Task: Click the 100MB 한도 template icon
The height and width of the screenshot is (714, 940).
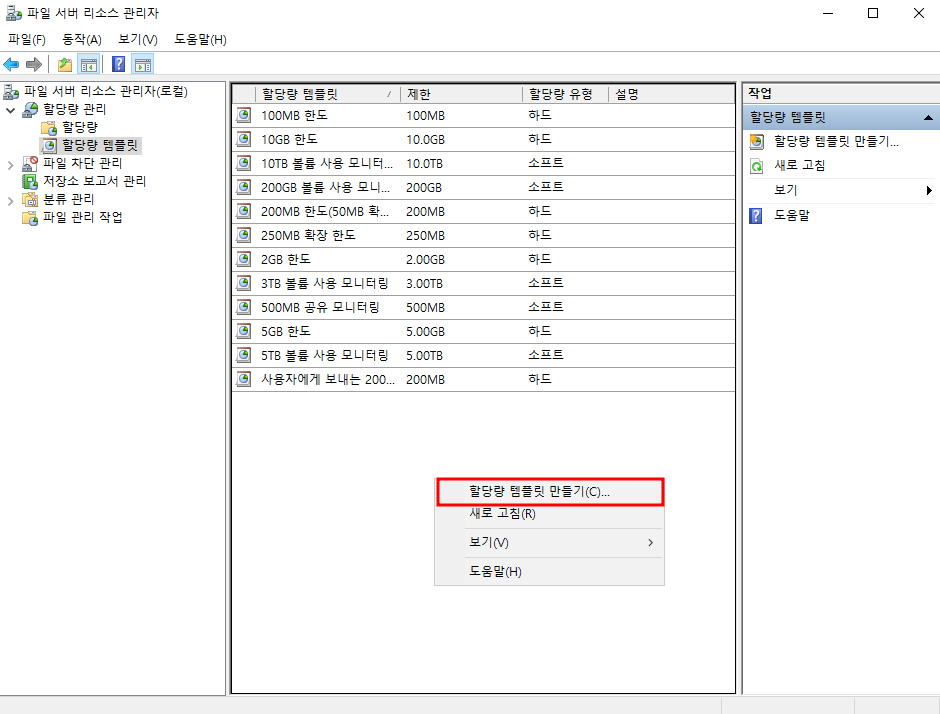Action: click(x=243, y=115)
